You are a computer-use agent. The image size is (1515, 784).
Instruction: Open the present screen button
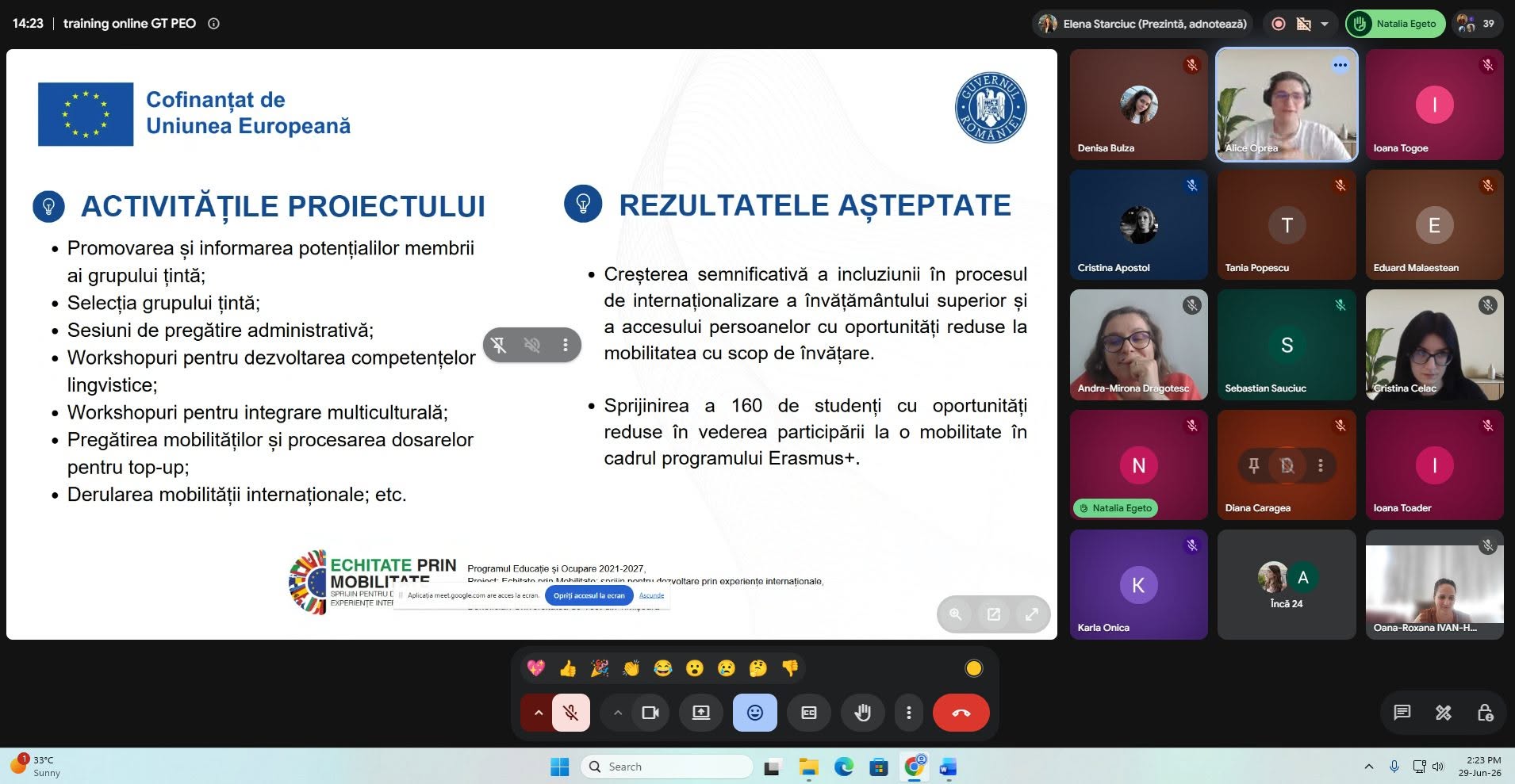coord(701,713)
